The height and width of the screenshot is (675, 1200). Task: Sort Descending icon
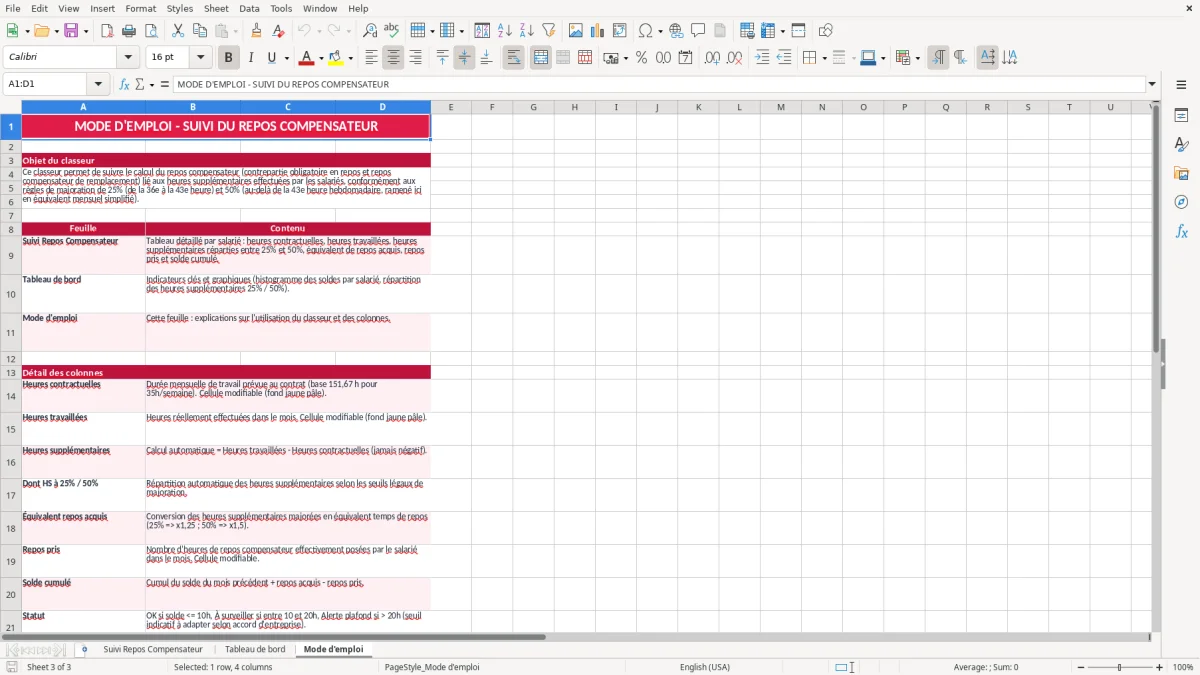click(526, 31)
